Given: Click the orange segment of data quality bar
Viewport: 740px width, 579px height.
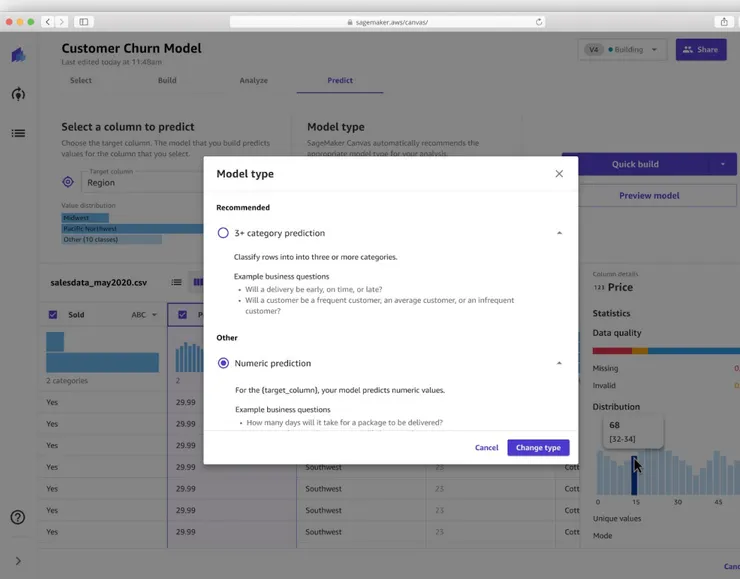Looking at the screenshot, I should (x=640, y=351).
